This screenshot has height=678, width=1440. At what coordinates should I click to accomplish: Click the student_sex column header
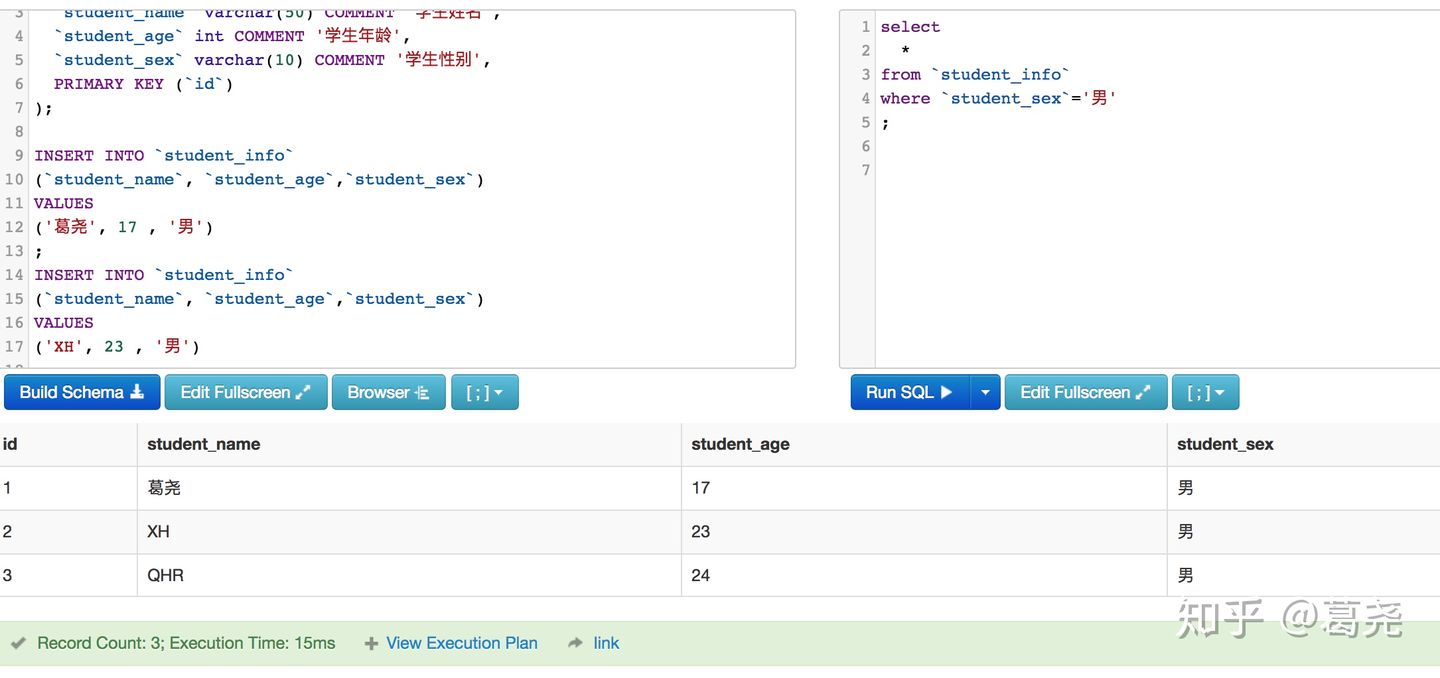point(1225,444)
